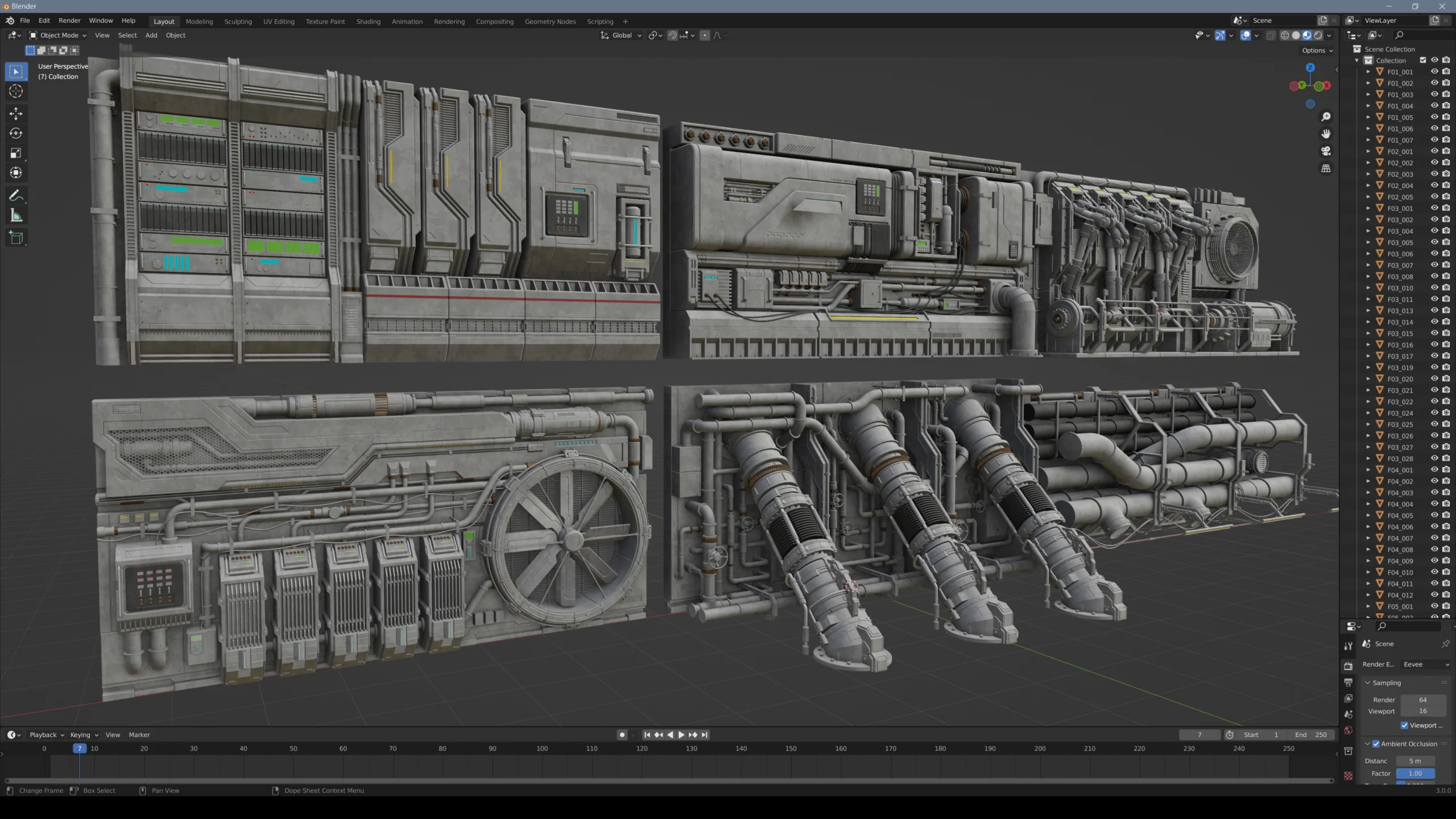Open the Options dropdown in viewport
This screenshot has width=1456, height=819.
pos(1317,51)
